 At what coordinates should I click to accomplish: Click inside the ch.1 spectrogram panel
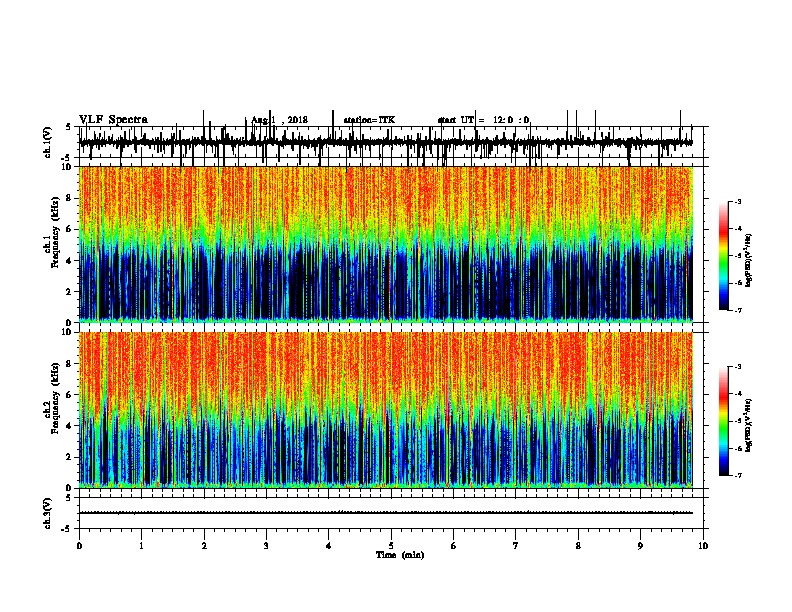[386, 244]
